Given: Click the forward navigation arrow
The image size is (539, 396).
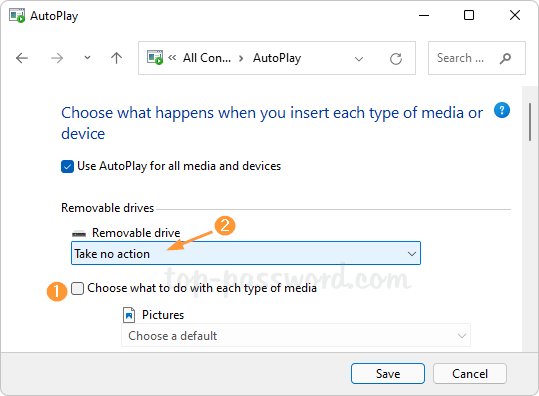Looking at the screenshot, I should pyautogui.click(x=57, y=58).
